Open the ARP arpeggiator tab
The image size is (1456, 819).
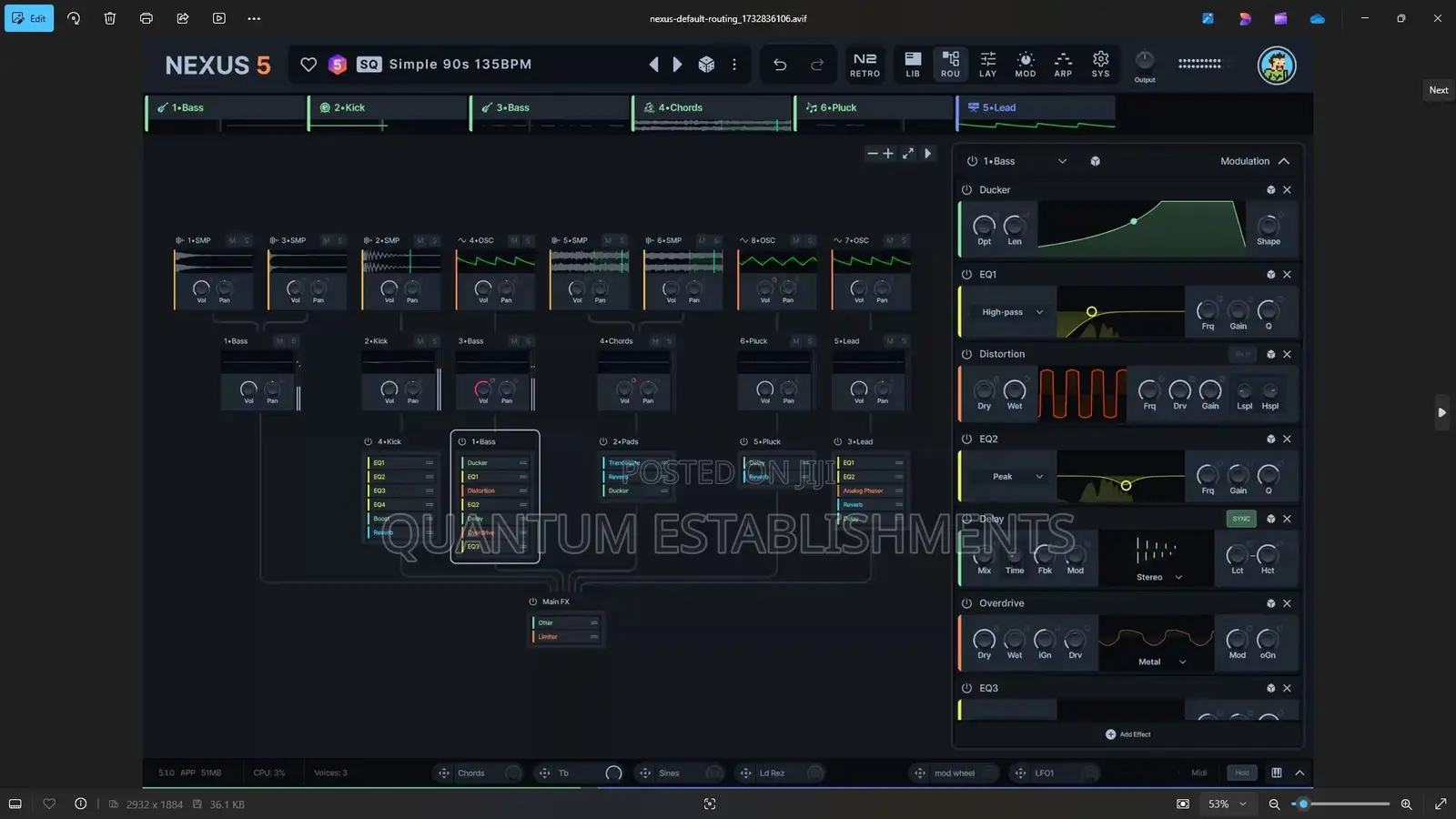point(1063,64)
